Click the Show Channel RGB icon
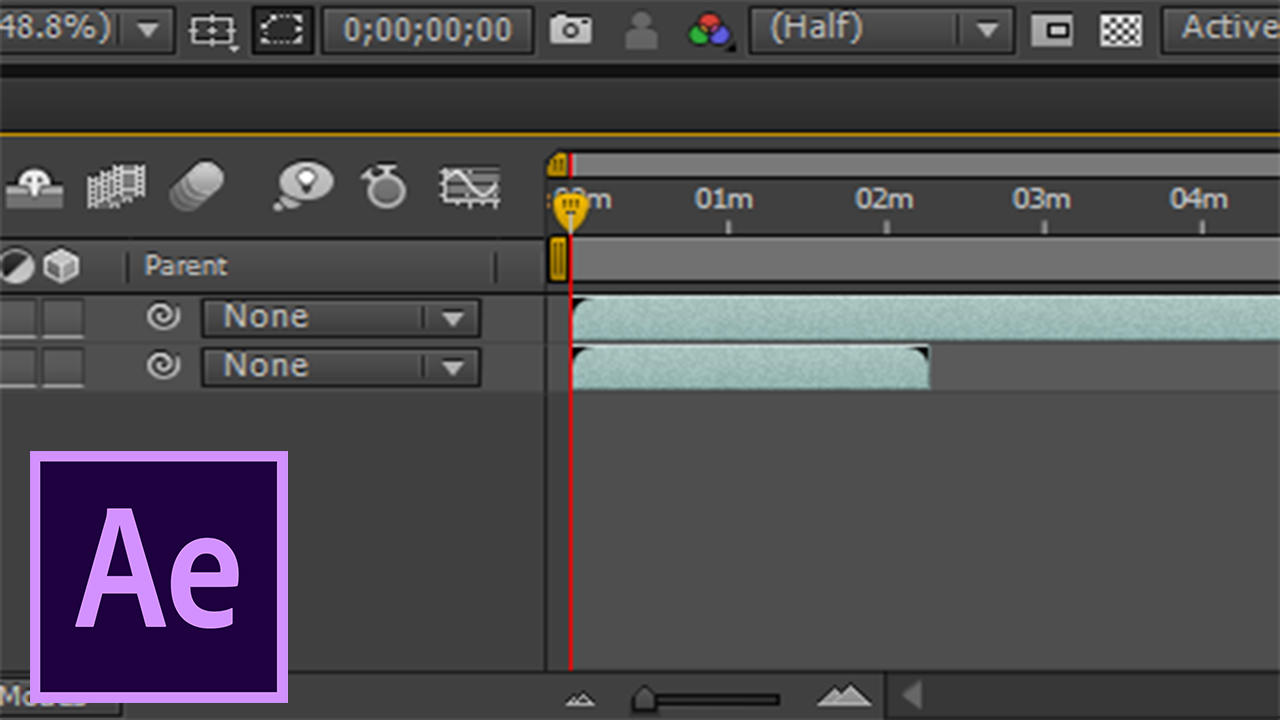 (x=710, y=30)
